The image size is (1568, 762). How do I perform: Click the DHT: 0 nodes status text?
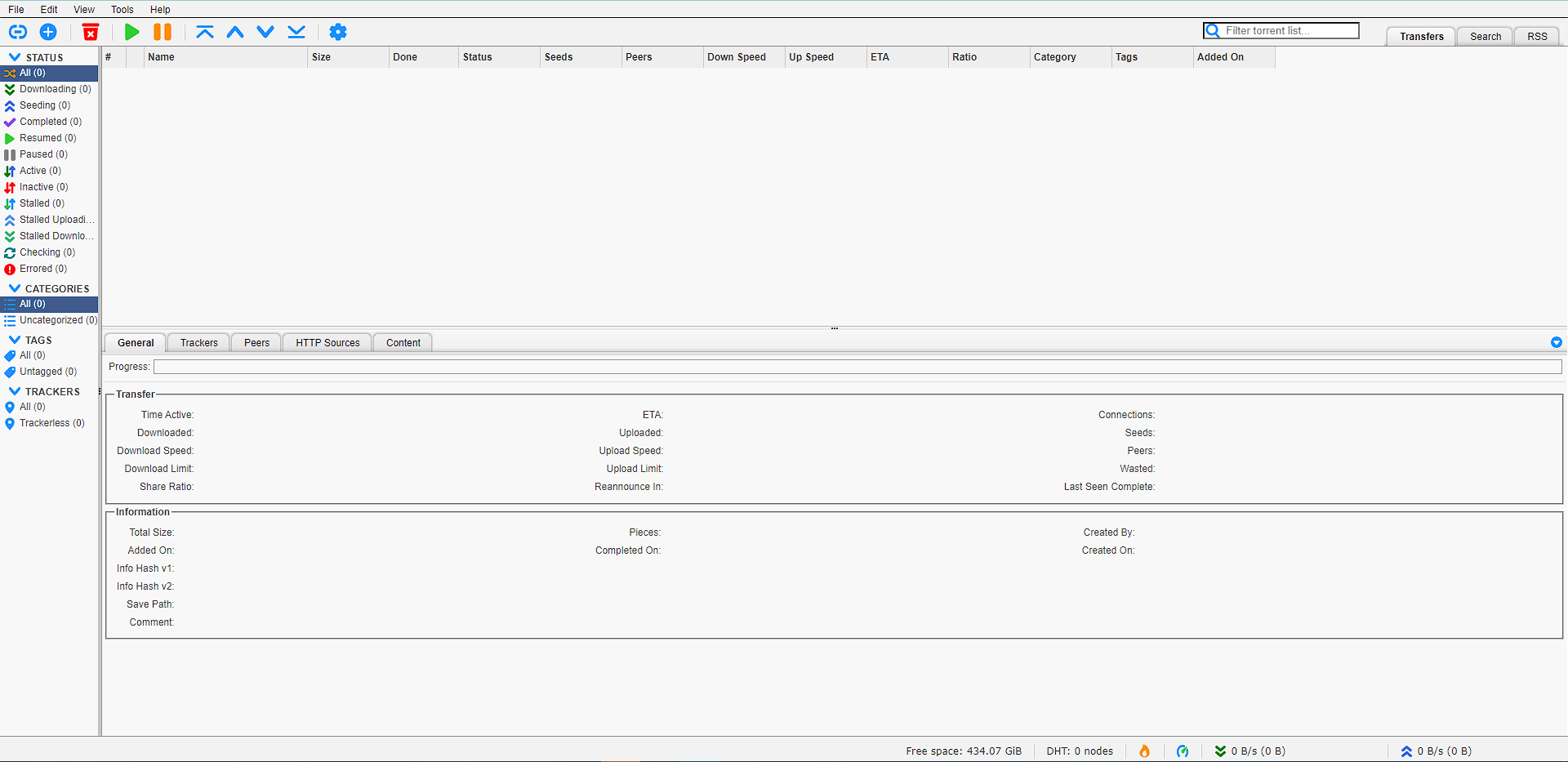click(x=1080, y=751)
